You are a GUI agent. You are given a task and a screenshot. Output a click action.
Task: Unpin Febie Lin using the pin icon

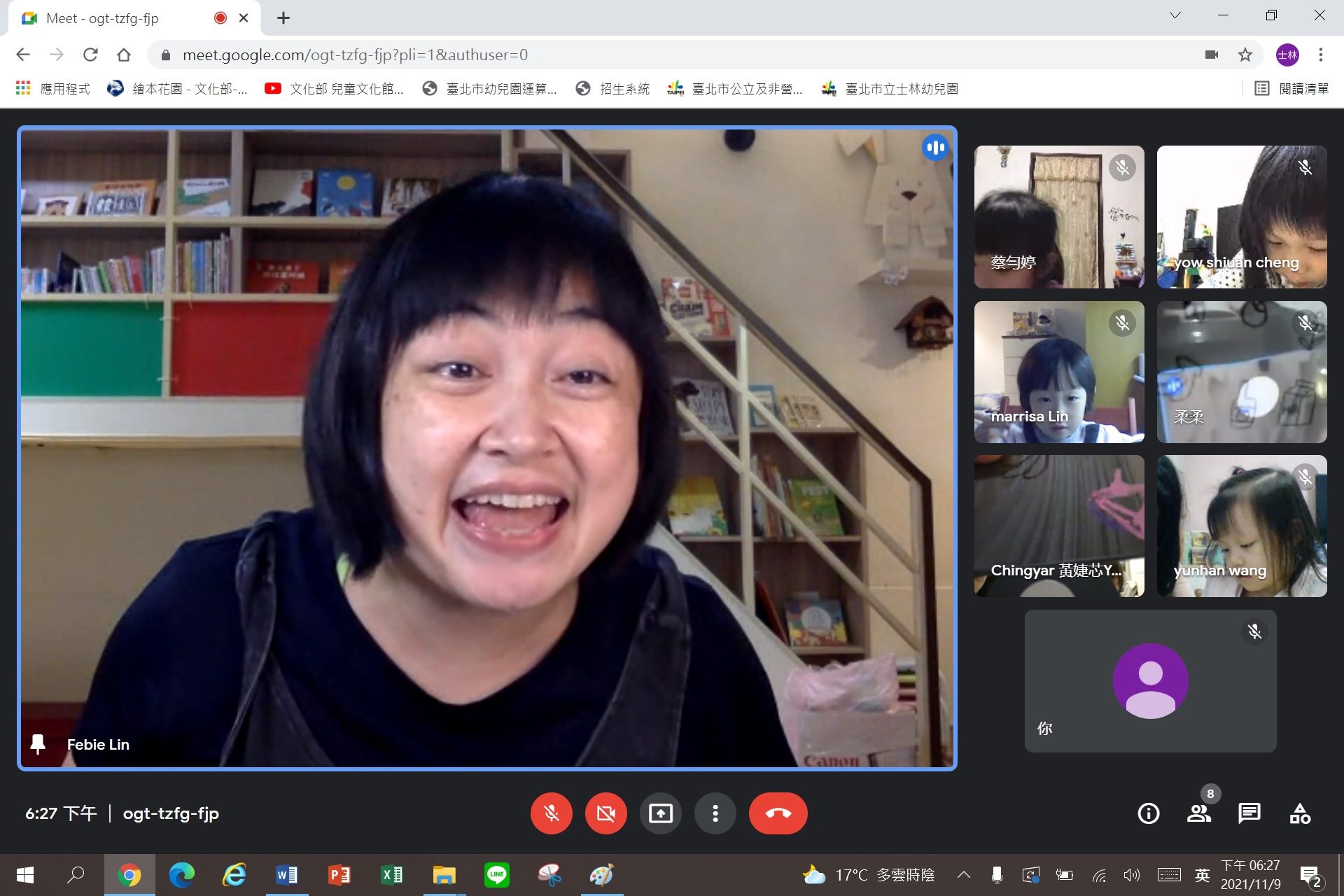(x=38, y=744)
